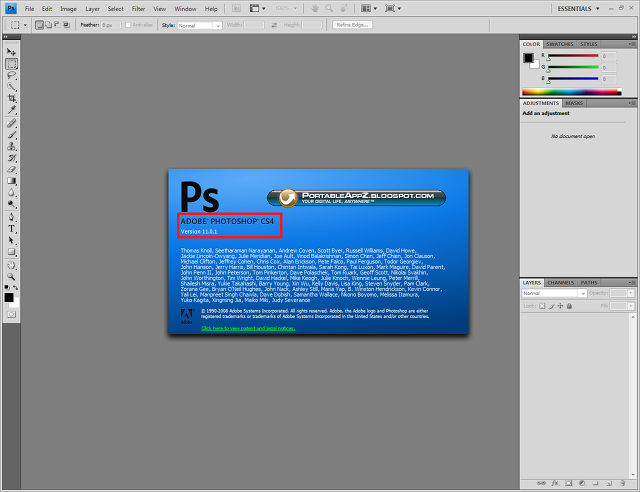Switch to the Paths tab
The width and height of the screenshot is (640, 492).
[589, 283]
